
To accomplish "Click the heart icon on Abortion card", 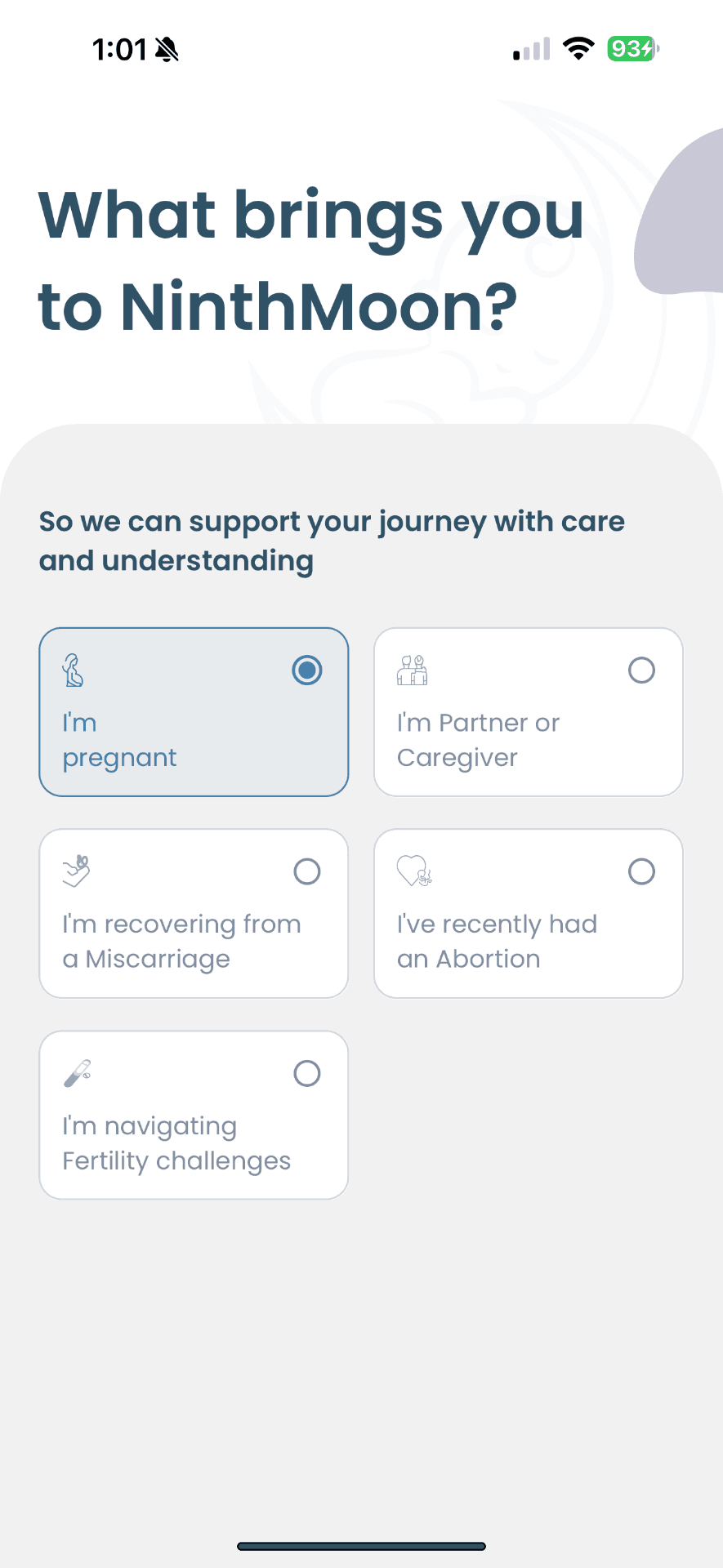I will (413, 871).
